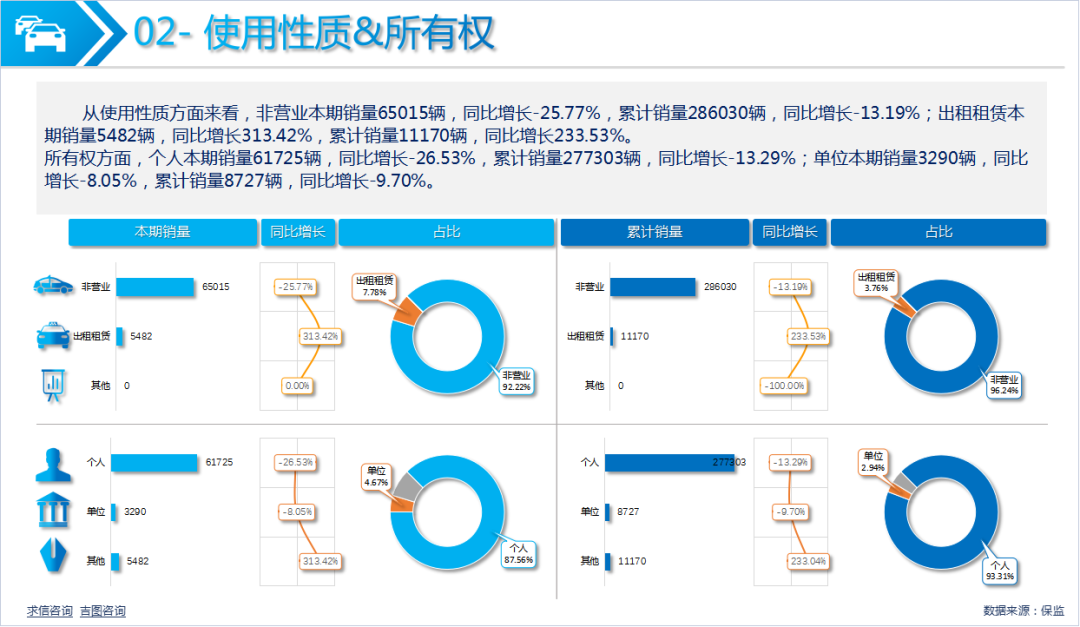Click the value 65015 beside the 非营业 bar
1080x627 pixels.
click(216, 287)
